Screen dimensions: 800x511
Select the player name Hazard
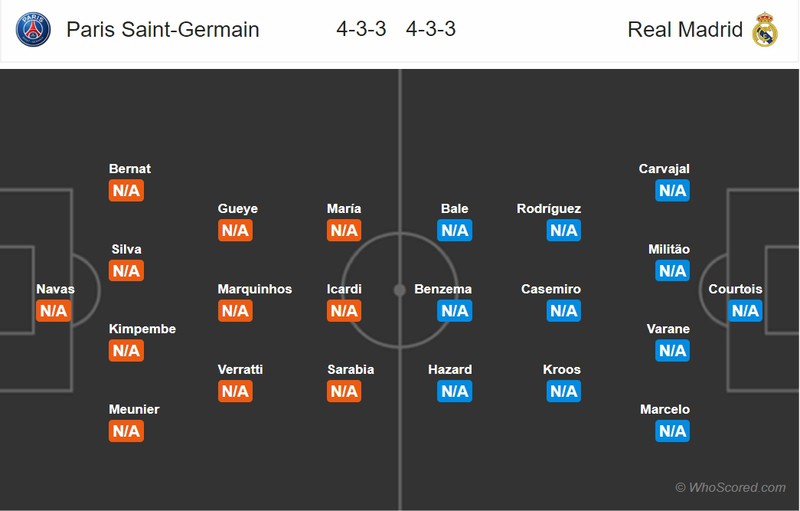point(450,369)
